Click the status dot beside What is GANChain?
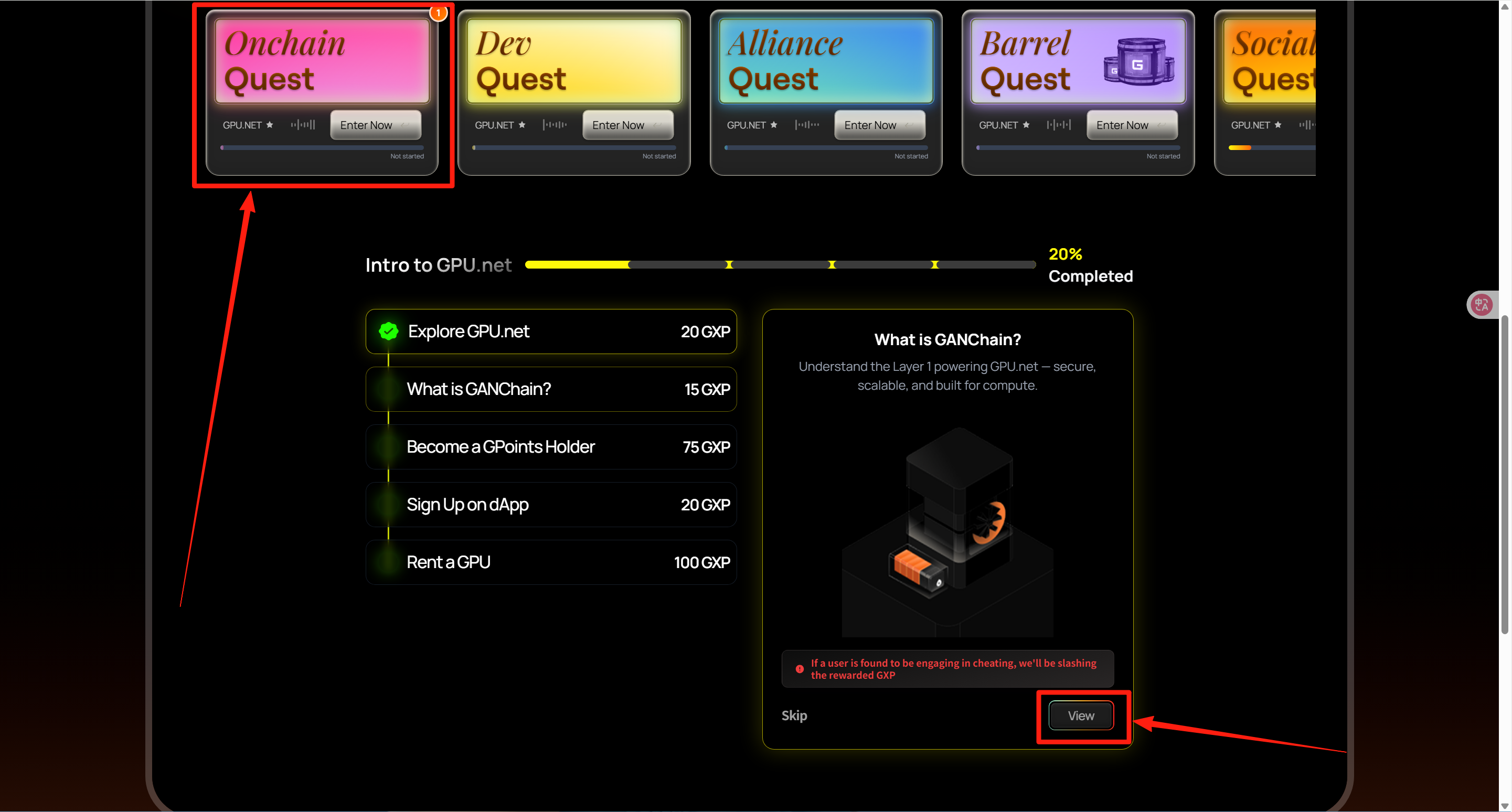This screenshot has height=812, width=1512. click(388, 389)
